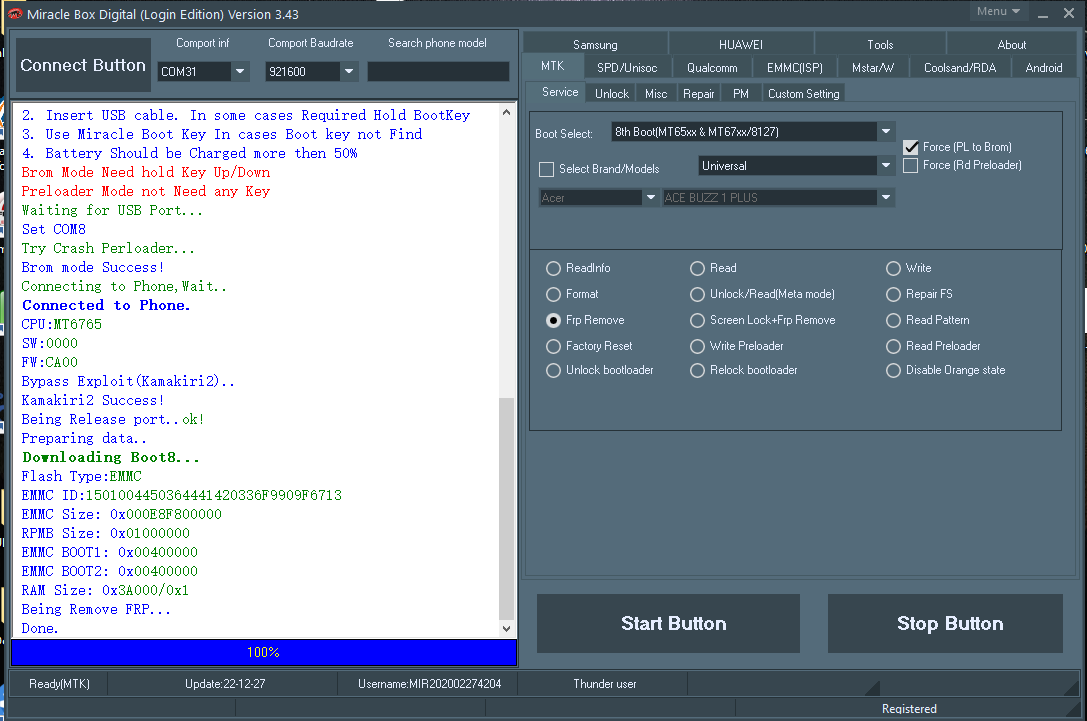Click the Registered status text
This screenshot has width=1087, height=721.
pos(909,709)
